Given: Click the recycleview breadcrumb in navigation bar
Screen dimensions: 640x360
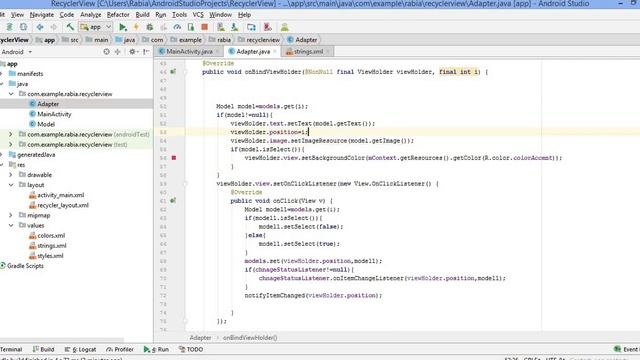Looking at the screenshot, I should [x=263, y=40].
